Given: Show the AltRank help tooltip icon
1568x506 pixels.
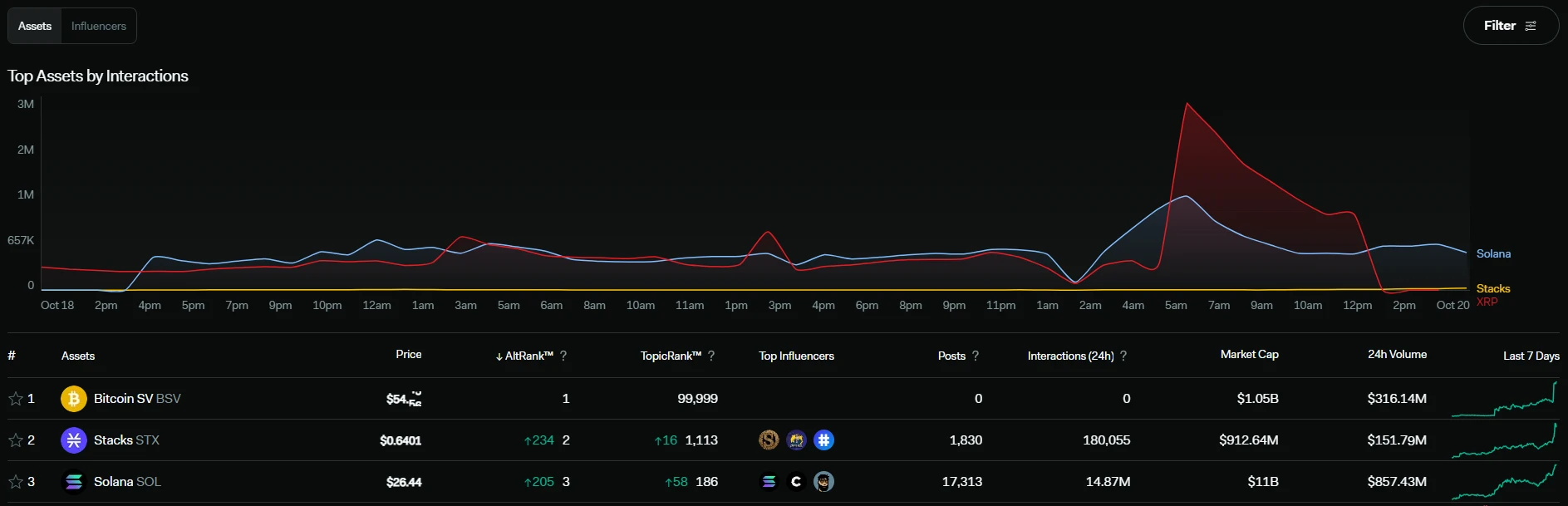Looking at the screenshot, I should coord(563,356).
